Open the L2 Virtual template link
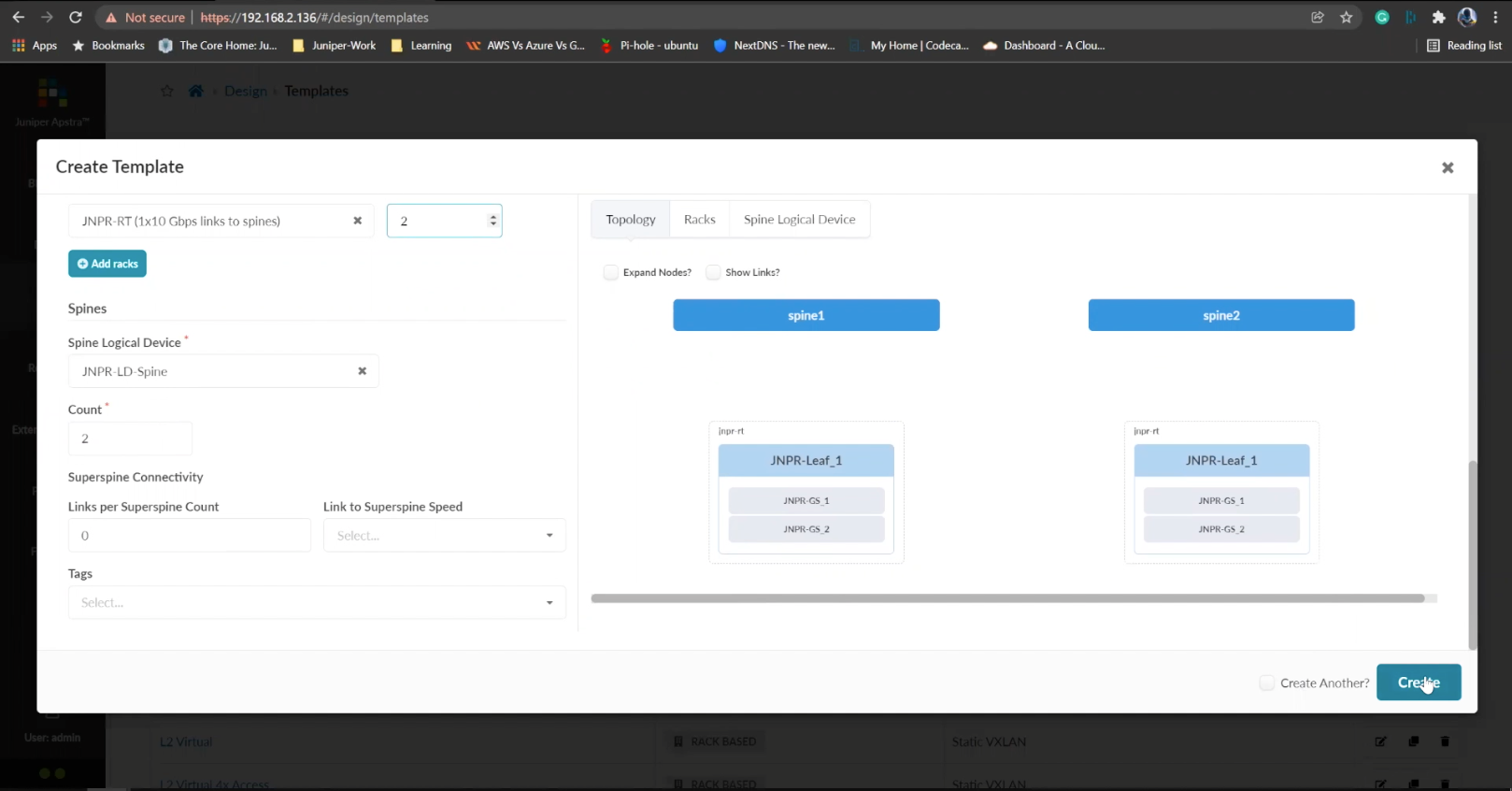This screenshot has width=1512, height=791. click(186, 741)
